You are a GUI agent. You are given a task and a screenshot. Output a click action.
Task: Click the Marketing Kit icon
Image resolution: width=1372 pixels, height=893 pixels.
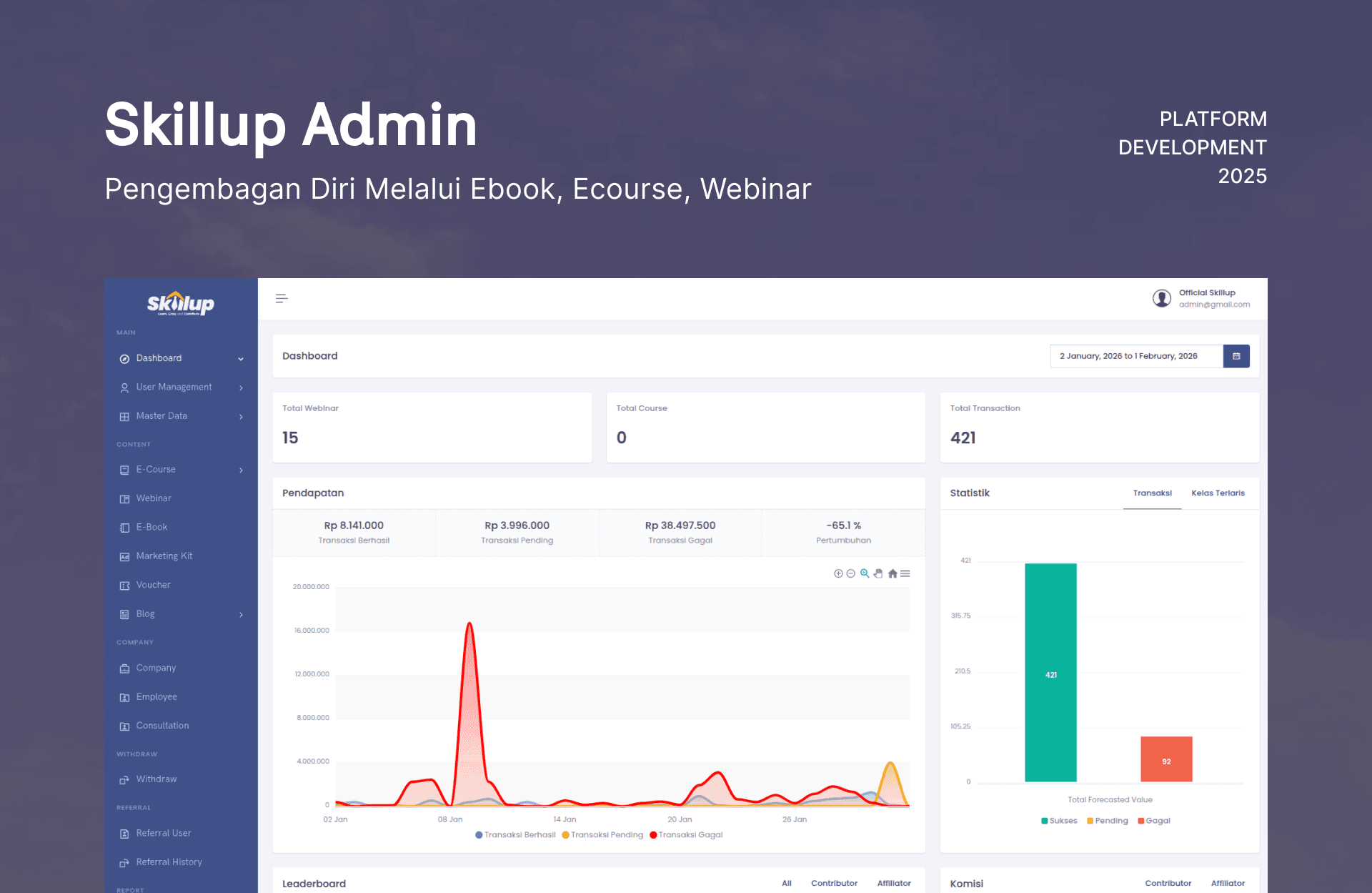pyautogui.click(x=124, y=556)
